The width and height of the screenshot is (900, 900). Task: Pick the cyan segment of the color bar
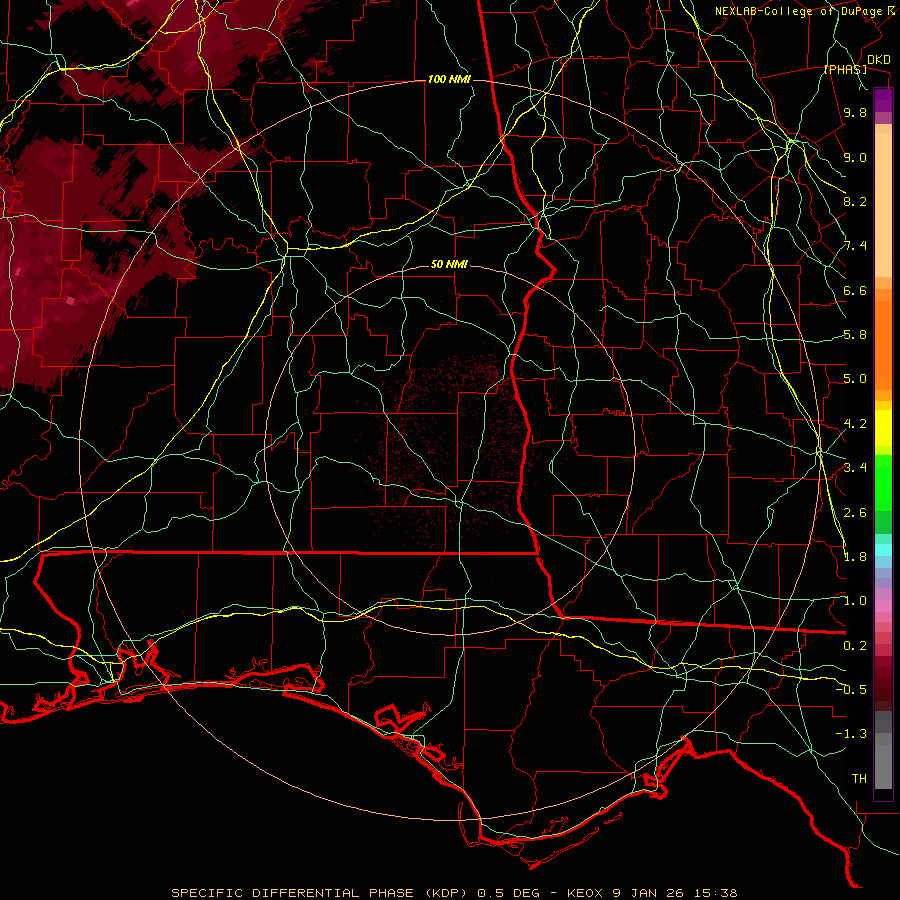click(x=883, y=550)
